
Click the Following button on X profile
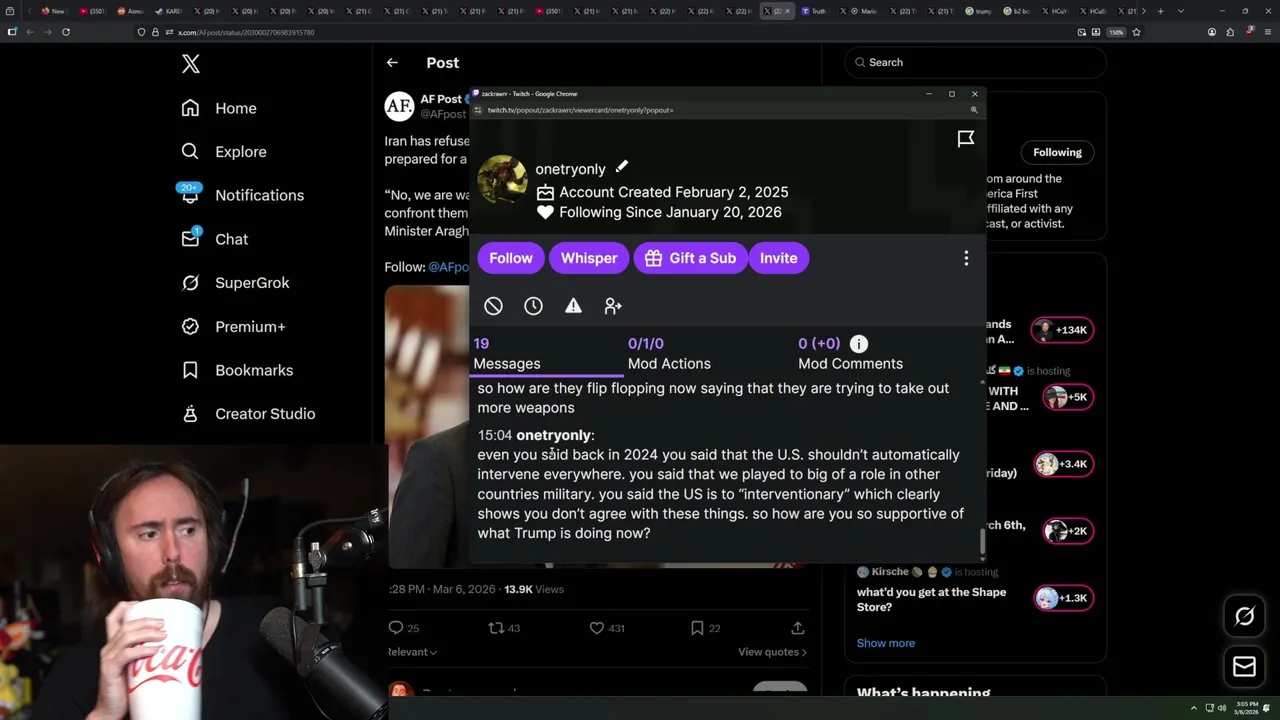[1057, 152]
